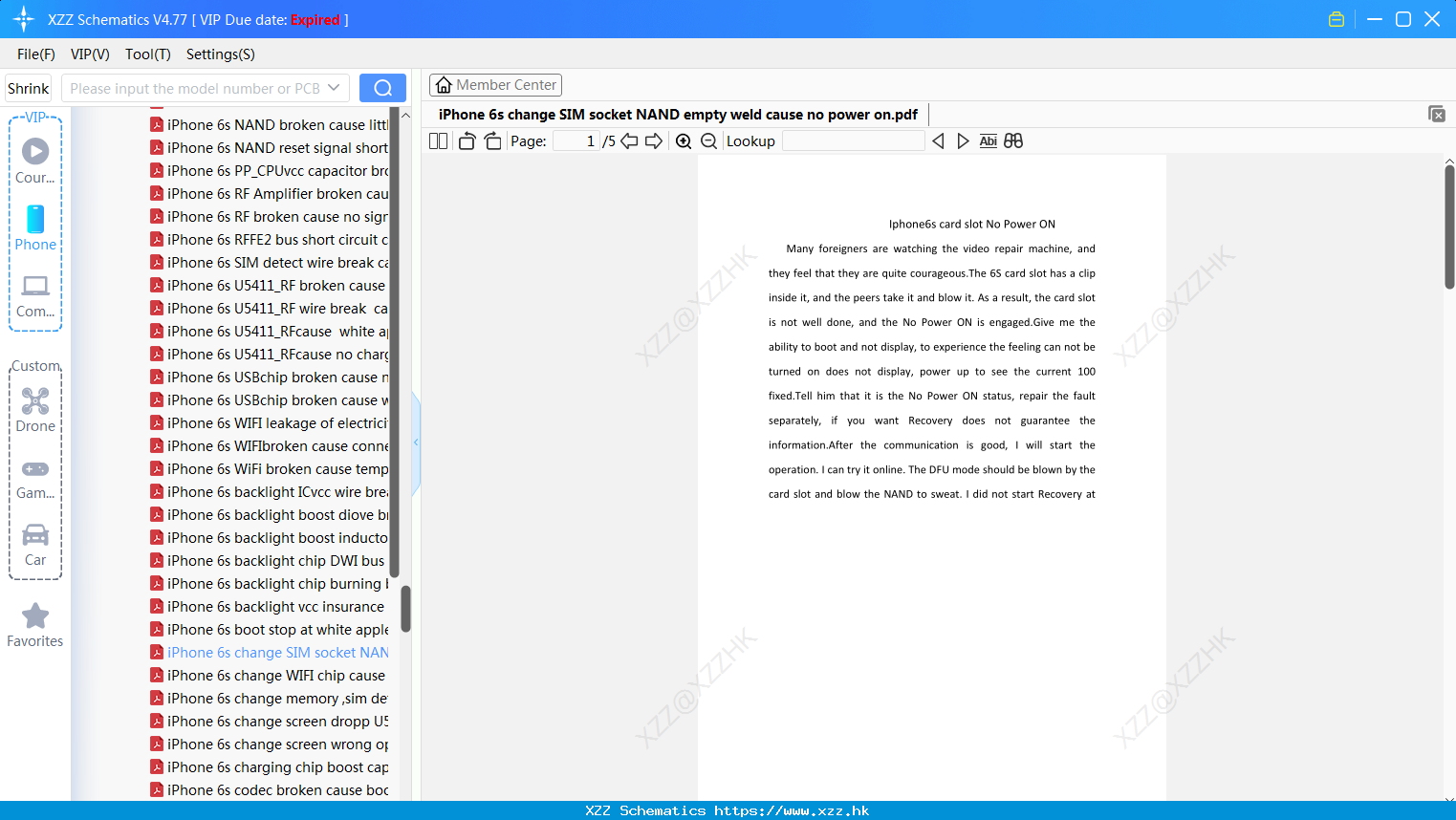The image size is (1456, 820).
Task: Open the File(F) menu
Action: [36, 54]
